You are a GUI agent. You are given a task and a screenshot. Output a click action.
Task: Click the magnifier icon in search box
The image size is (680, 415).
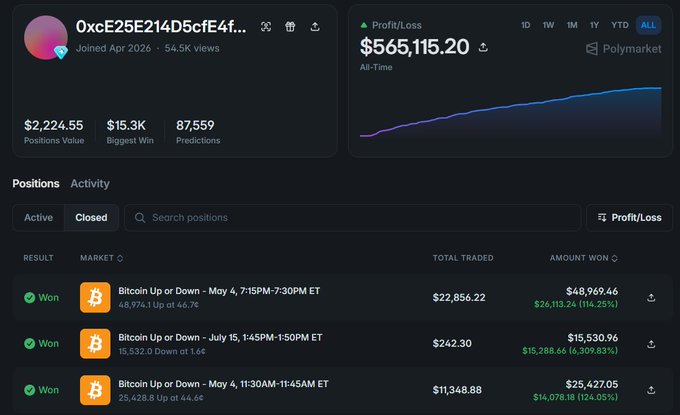140,217
